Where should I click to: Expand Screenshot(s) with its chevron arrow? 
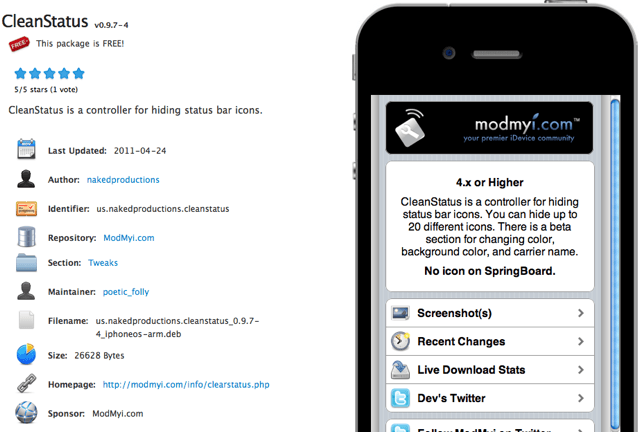[x=580, y=313]
